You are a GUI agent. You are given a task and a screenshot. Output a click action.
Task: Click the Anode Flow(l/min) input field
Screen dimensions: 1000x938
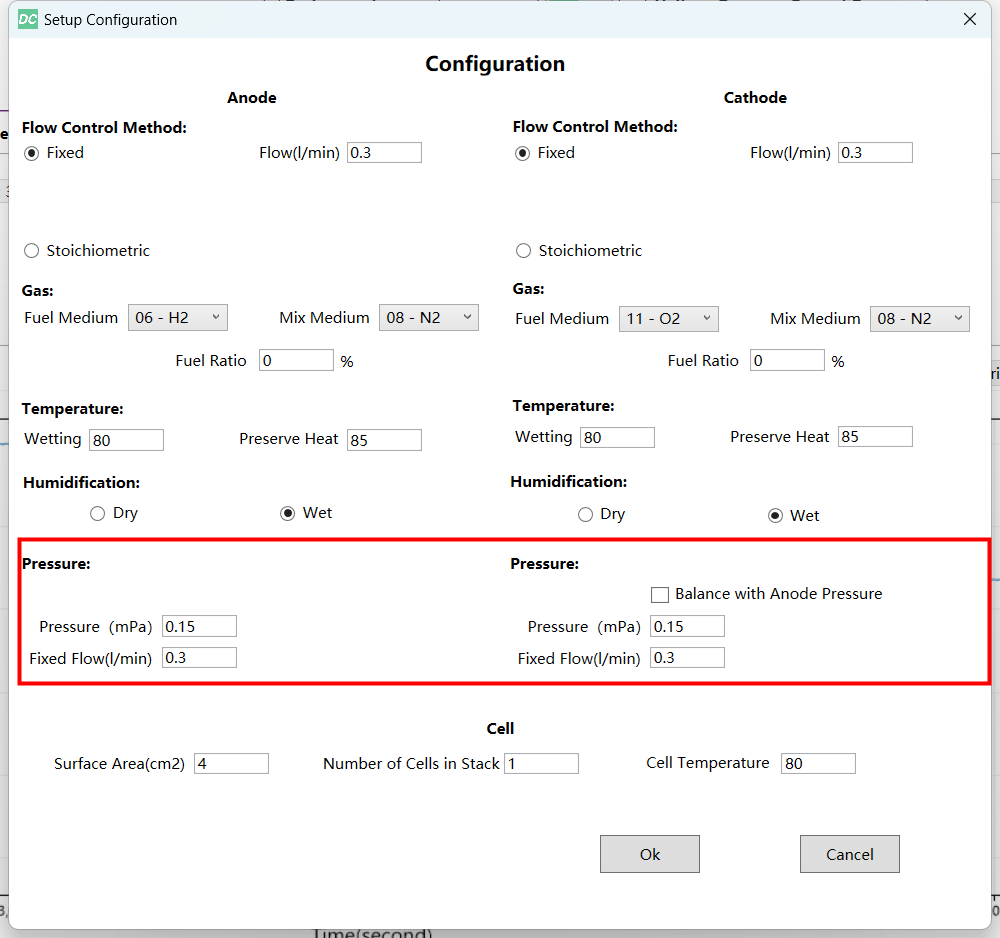[384, 153]
